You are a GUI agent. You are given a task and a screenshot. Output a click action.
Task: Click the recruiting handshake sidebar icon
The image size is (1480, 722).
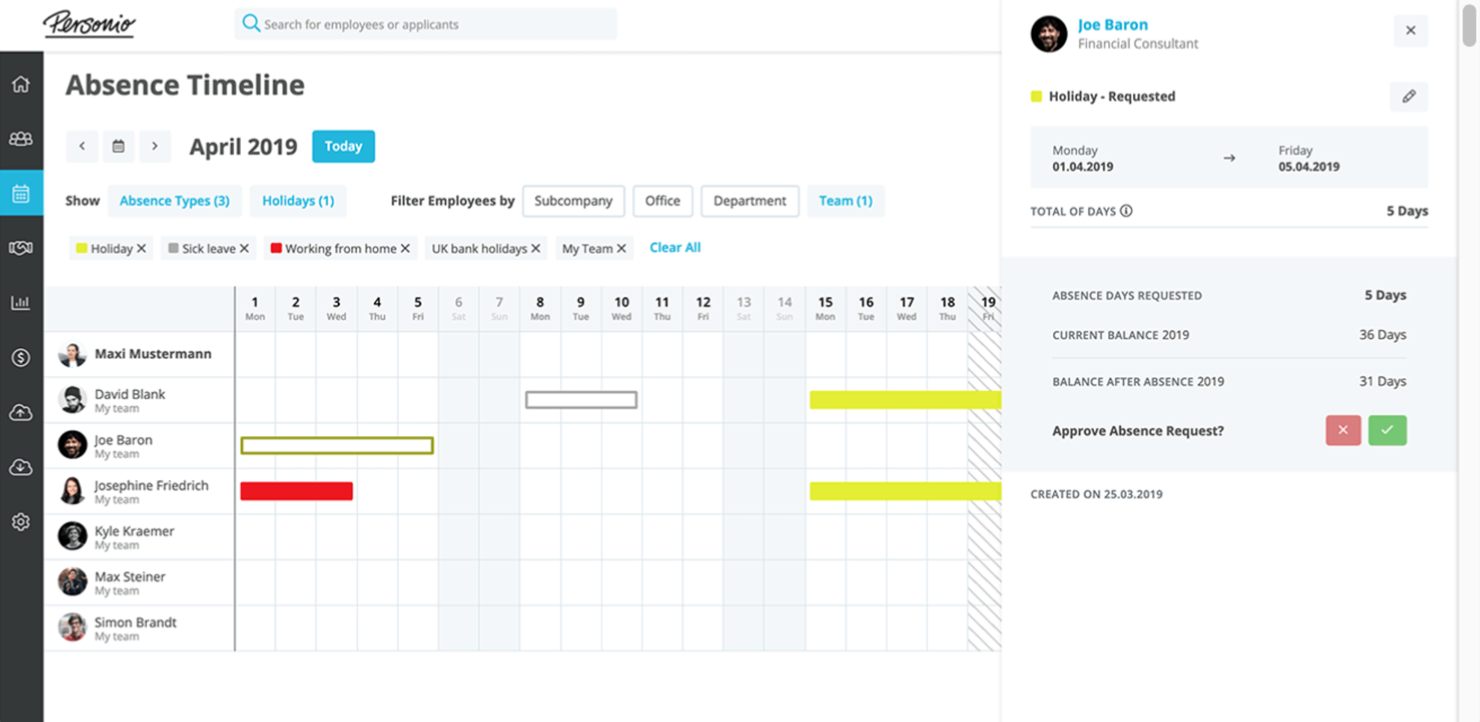click(x=21, y=248)
